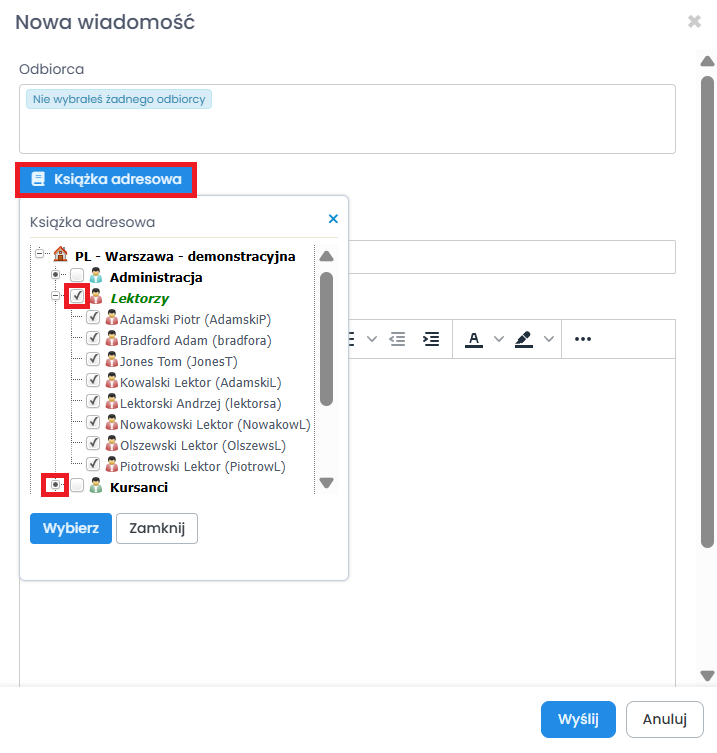
Task: Toggle the checkbox for Jones Tom (JonesT)
Action: click(x=93, y=360)
